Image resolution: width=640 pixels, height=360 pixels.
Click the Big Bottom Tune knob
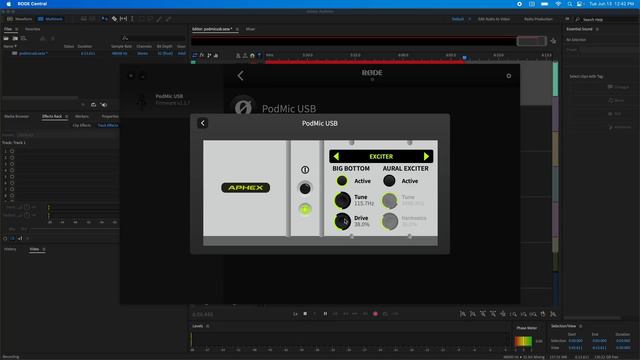pos(342,200)
